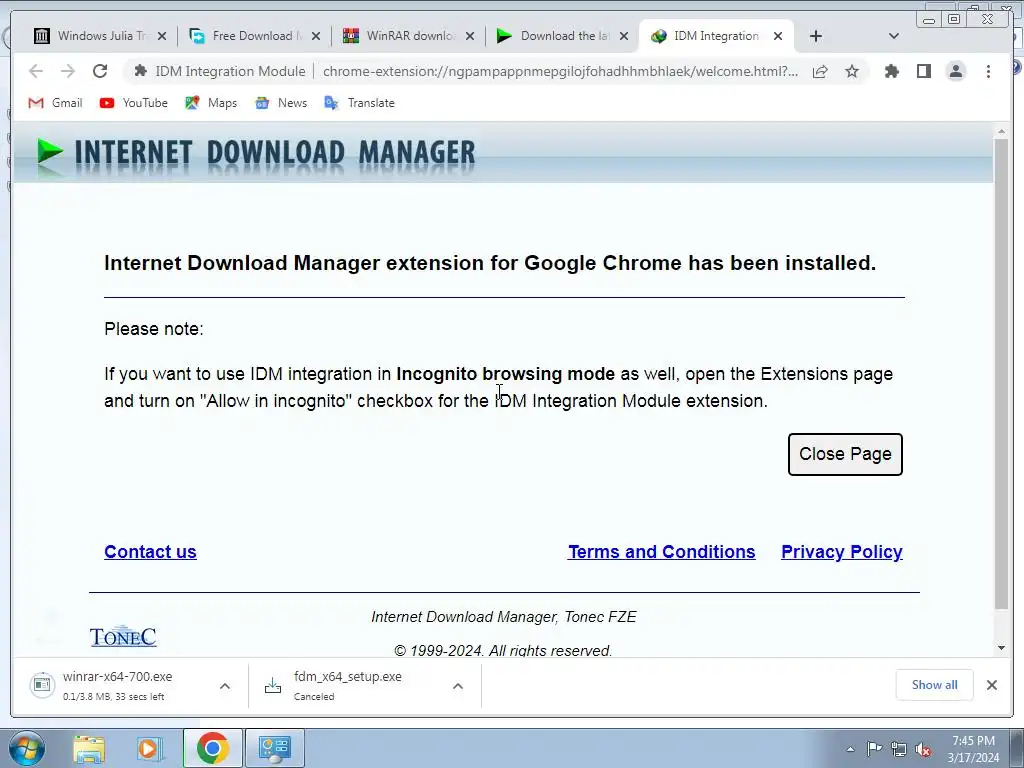Open Windows Explorer from taskbar
Image resolution: width=1024 pixels, height=768 pixels.
[x=89, y=748]
